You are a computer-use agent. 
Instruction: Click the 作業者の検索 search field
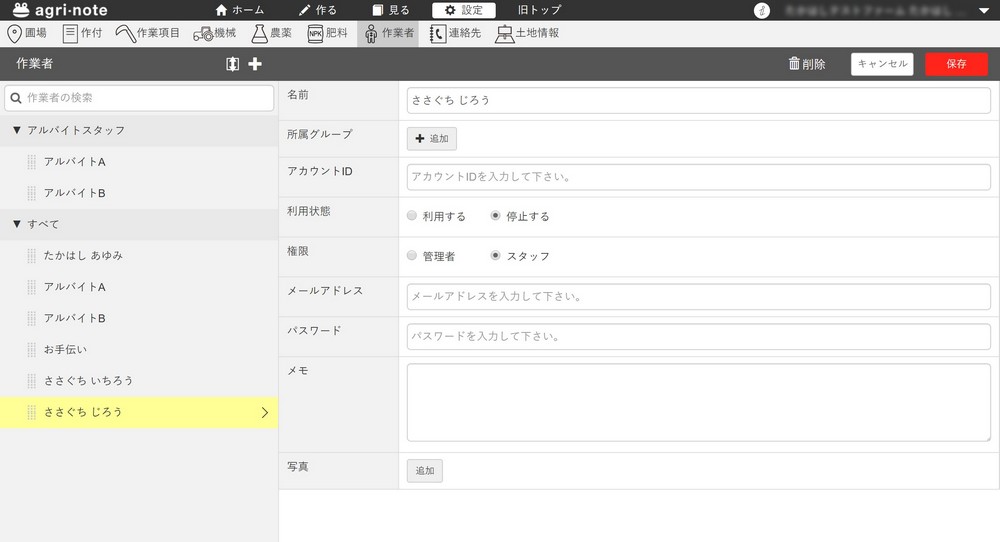tap(140, 98)
